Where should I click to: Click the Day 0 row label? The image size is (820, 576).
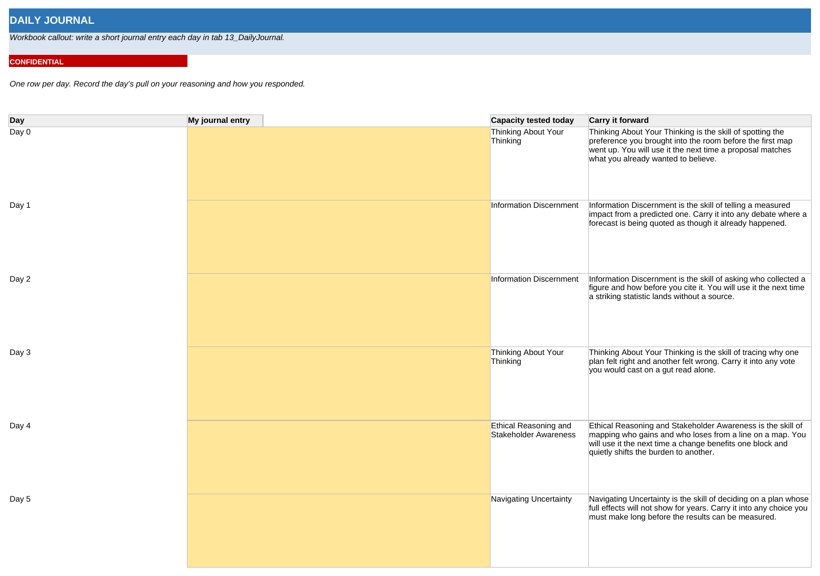tap(20, 132)
